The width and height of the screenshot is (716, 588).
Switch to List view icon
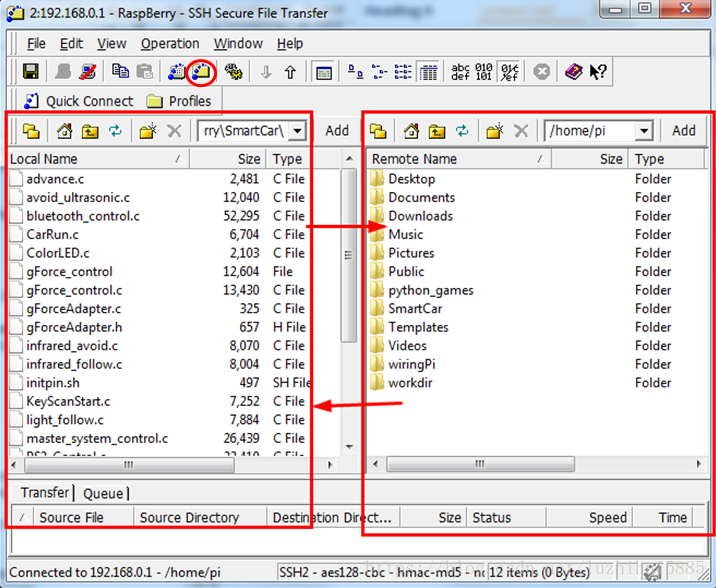[403, 72]
